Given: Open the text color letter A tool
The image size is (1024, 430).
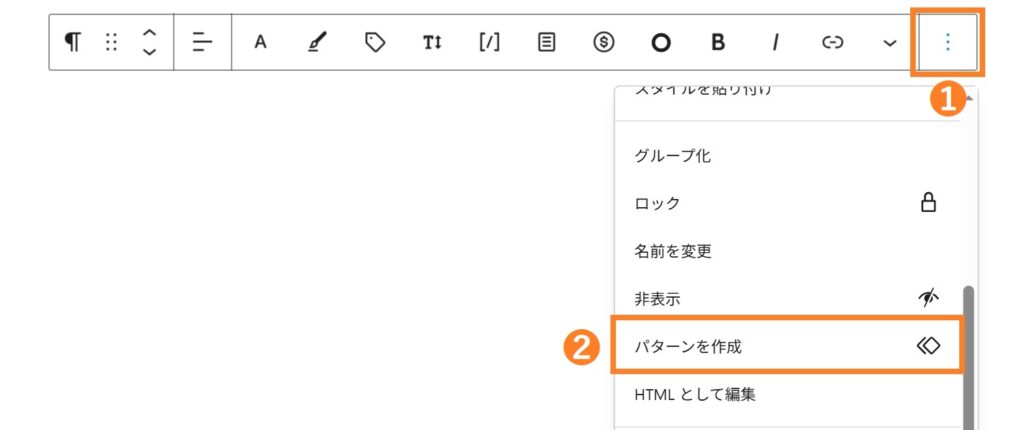Looking at the screenshot, I should tap(261, 42).
